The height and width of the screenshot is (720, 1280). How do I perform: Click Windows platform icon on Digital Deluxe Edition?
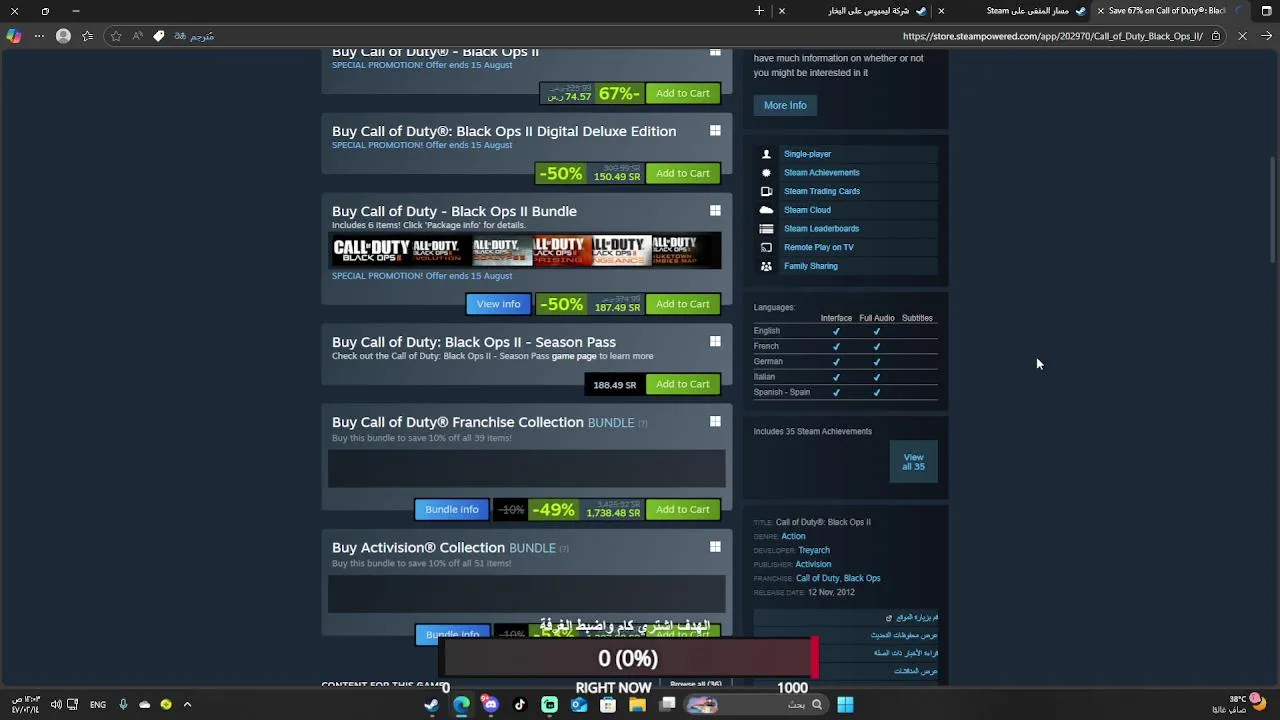point(715,131)
